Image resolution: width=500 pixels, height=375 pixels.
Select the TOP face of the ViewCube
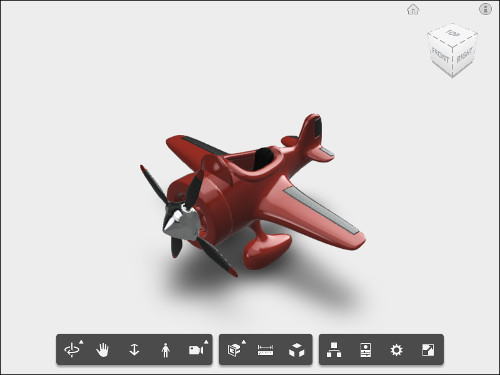(x=453, y=33)
